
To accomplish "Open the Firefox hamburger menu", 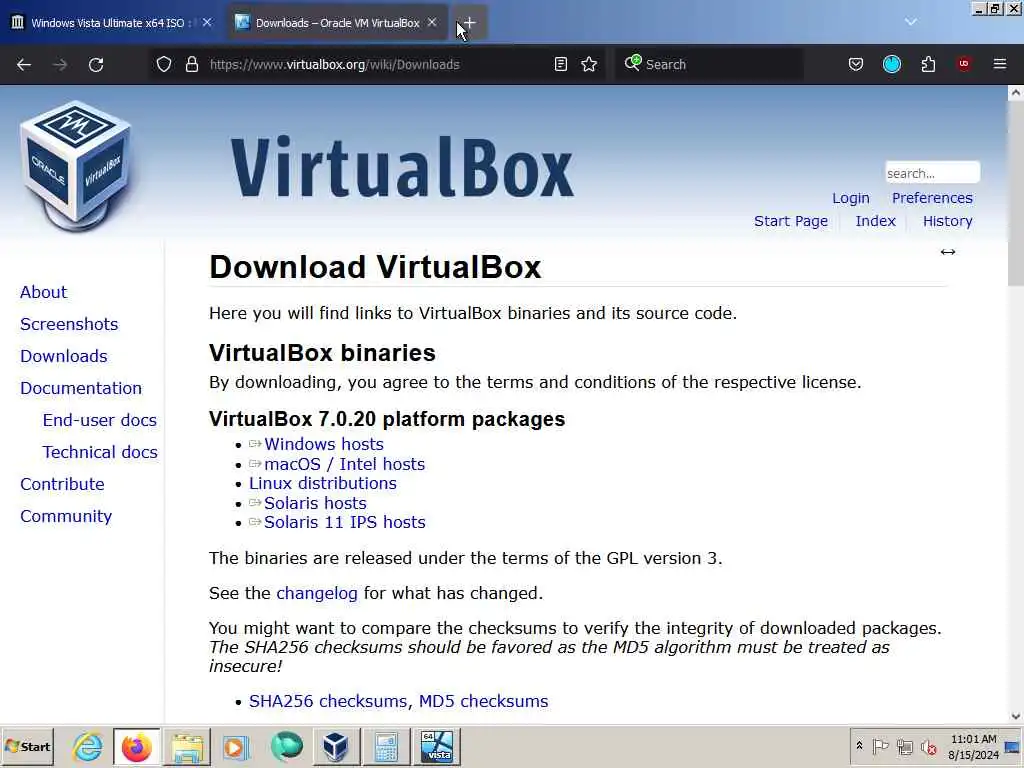I will click(x=1000, y=64).
